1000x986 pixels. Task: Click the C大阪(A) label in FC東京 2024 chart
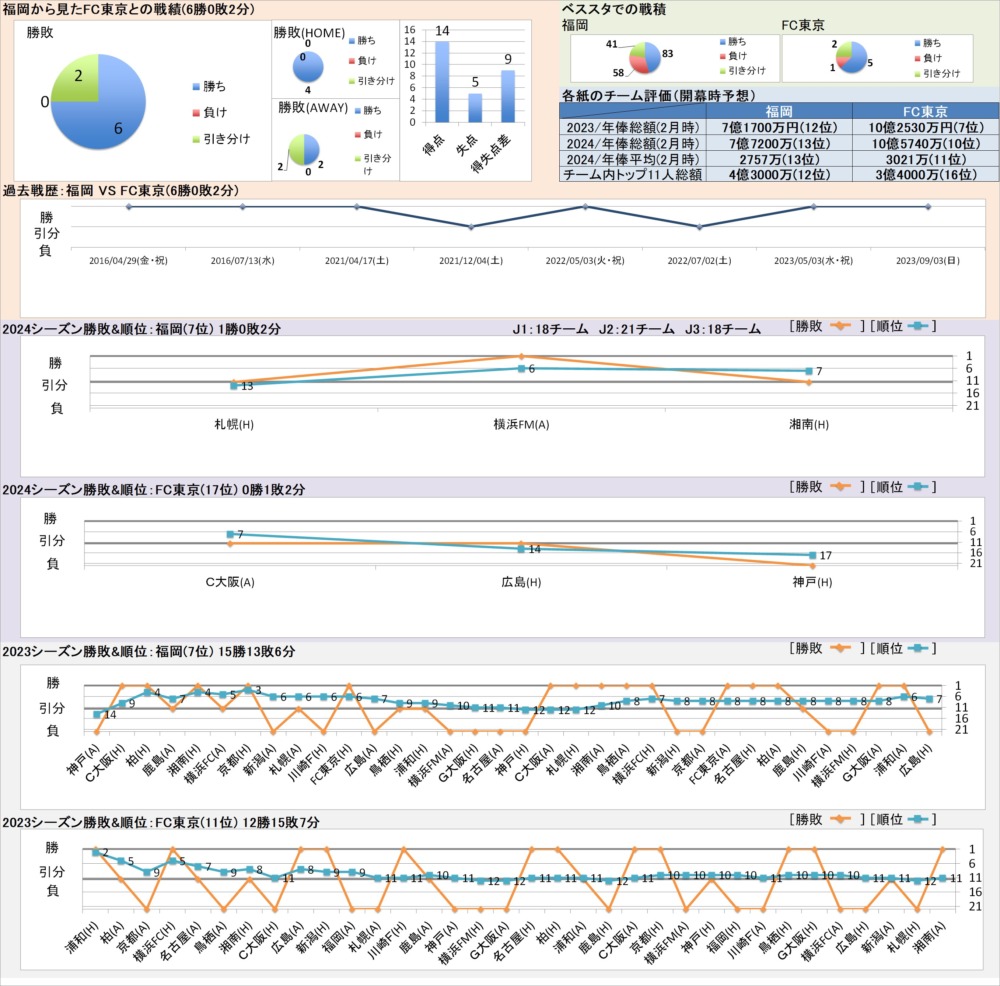tap(230, 582)
